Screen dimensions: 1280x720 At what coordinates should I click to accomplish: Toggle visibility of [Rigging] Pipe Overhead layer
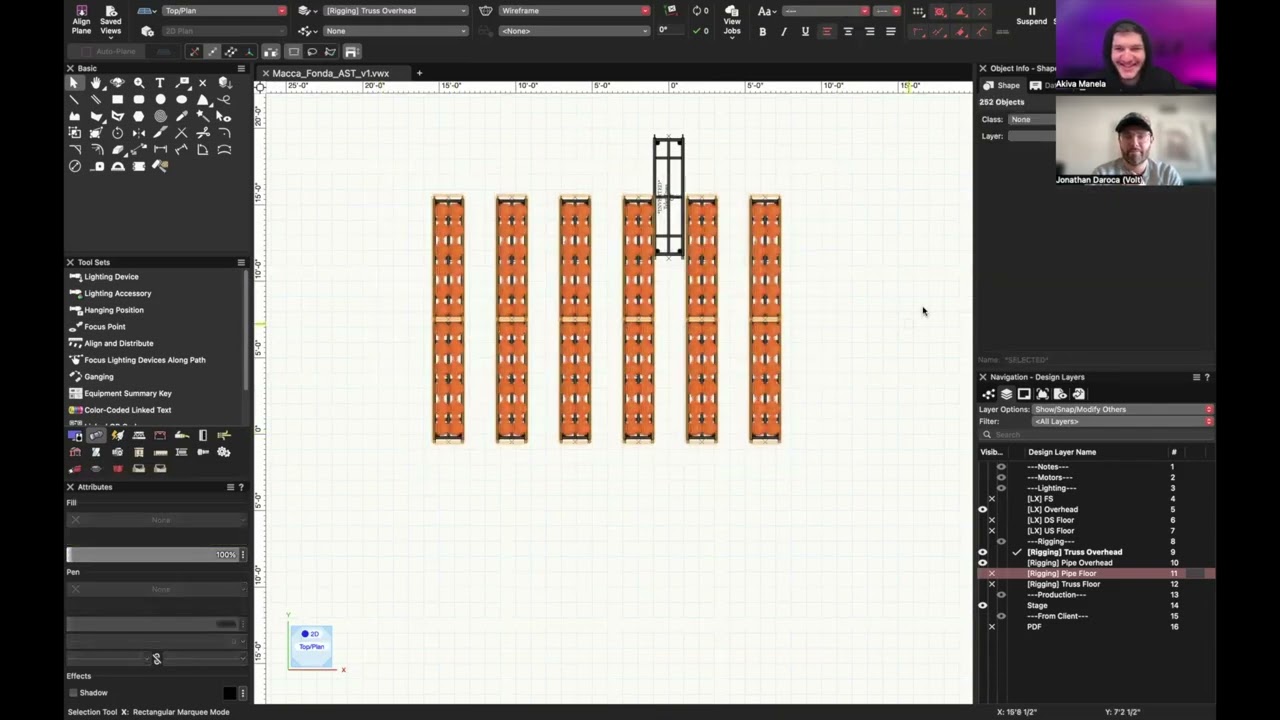983,563
